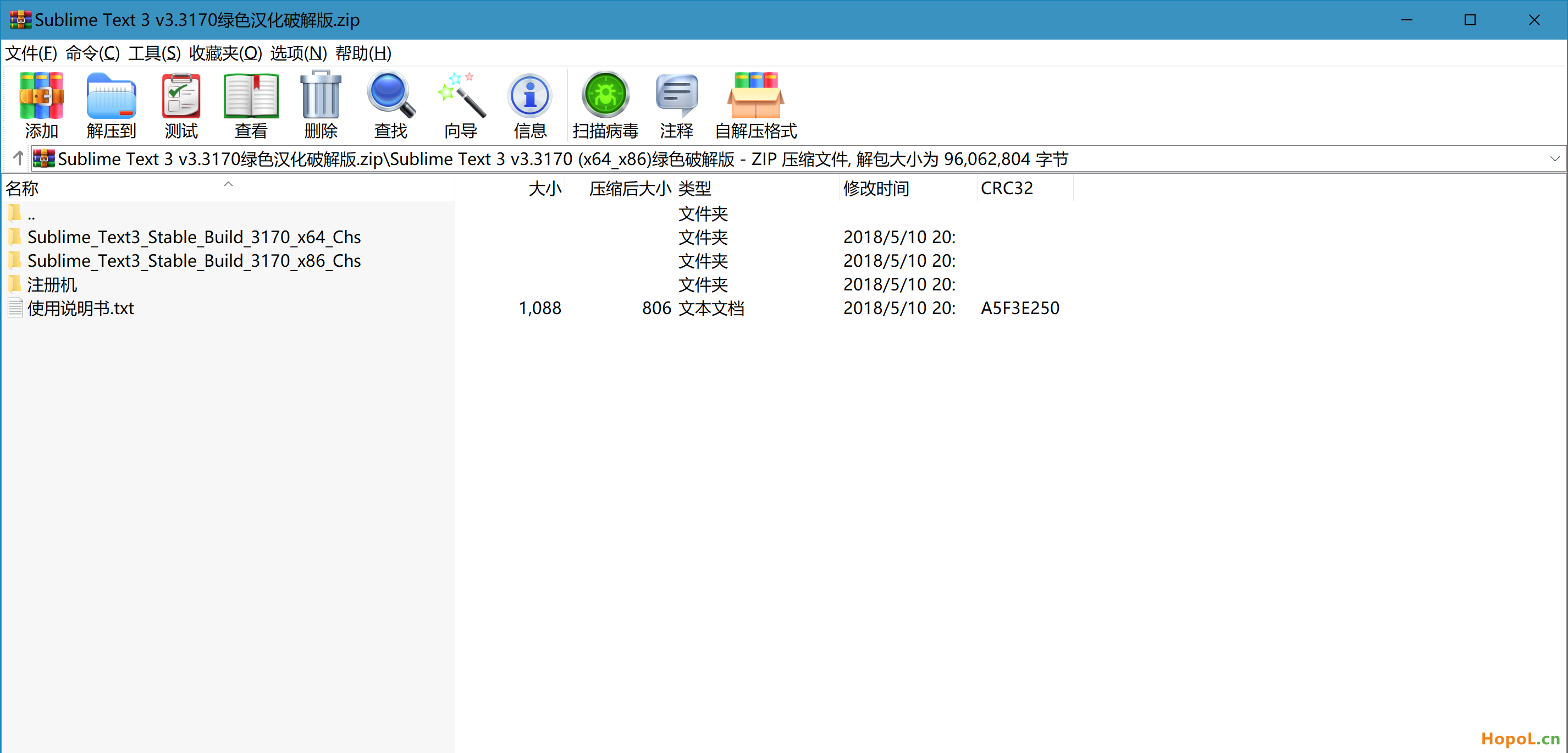The width and height of the screenshot is (1568, 753).
Task: Click the 注册机 folder icon
Action: click(x=15, y=284)
